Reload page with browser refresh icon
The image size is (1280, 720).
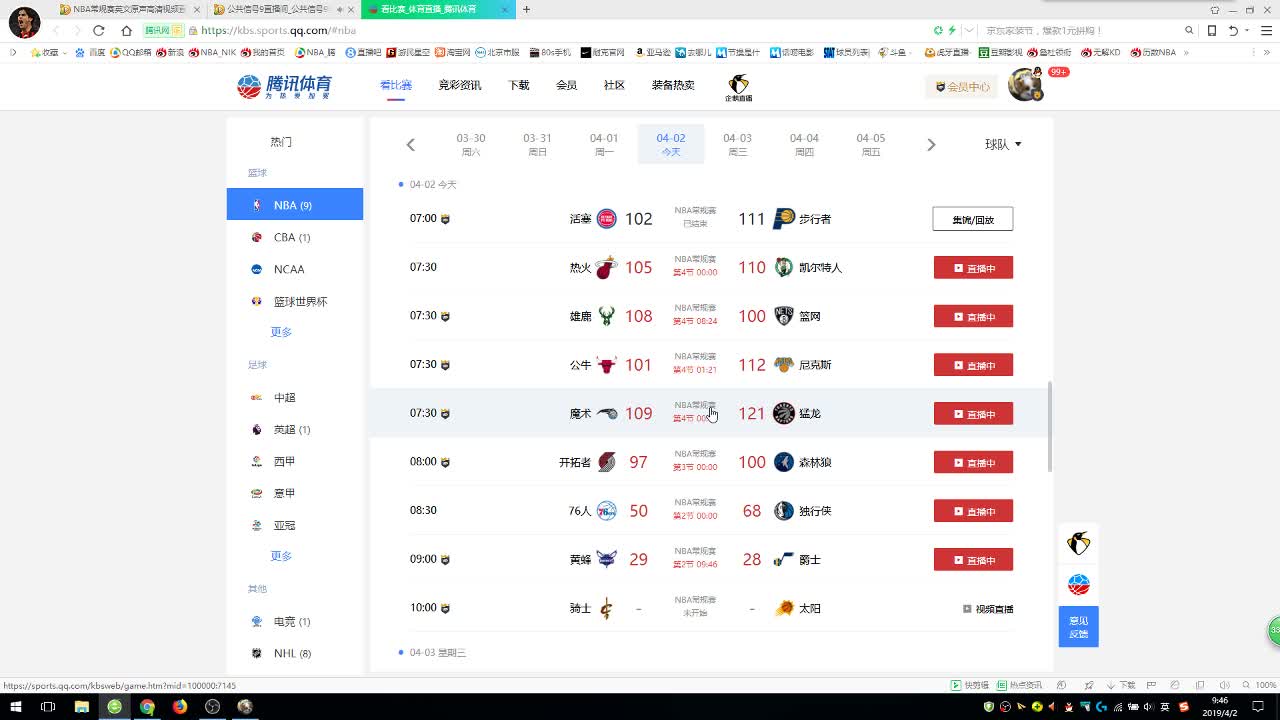click(98, 31)
